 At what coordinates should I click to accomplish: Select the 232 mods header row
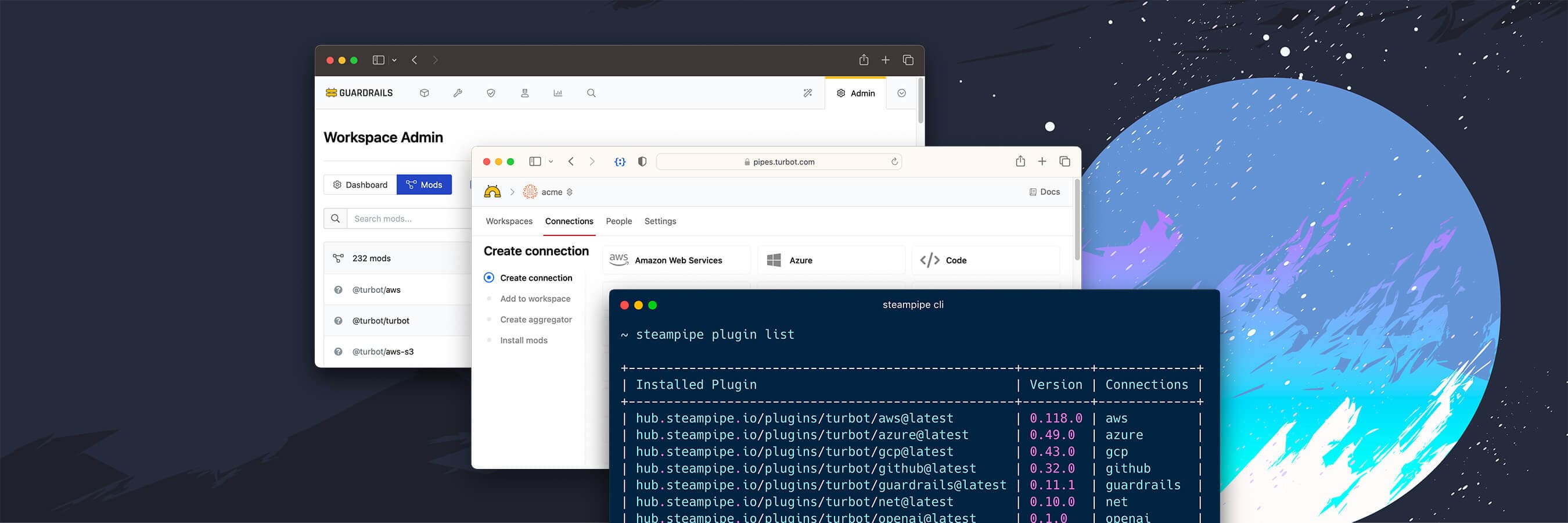(x=398, y=258)
